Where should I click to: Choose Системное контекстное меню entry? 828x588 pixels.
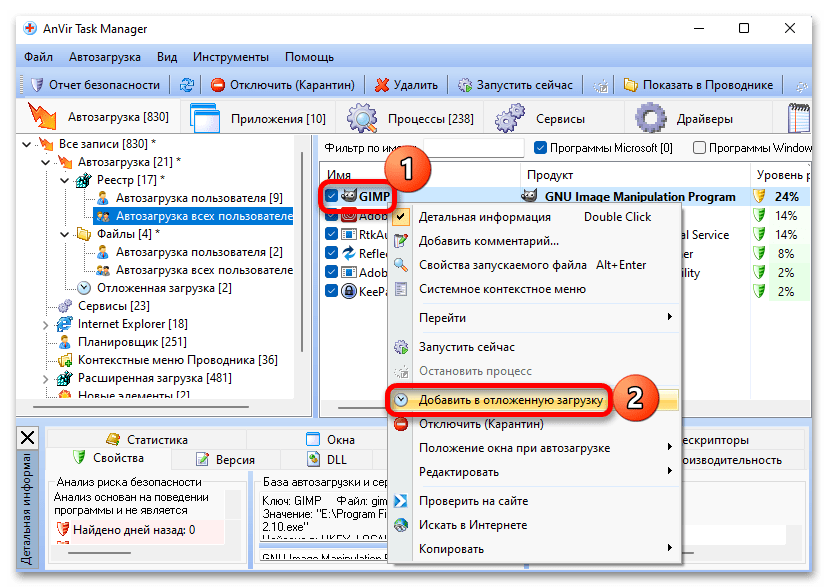pyautogui.click(x=533, y=289)
